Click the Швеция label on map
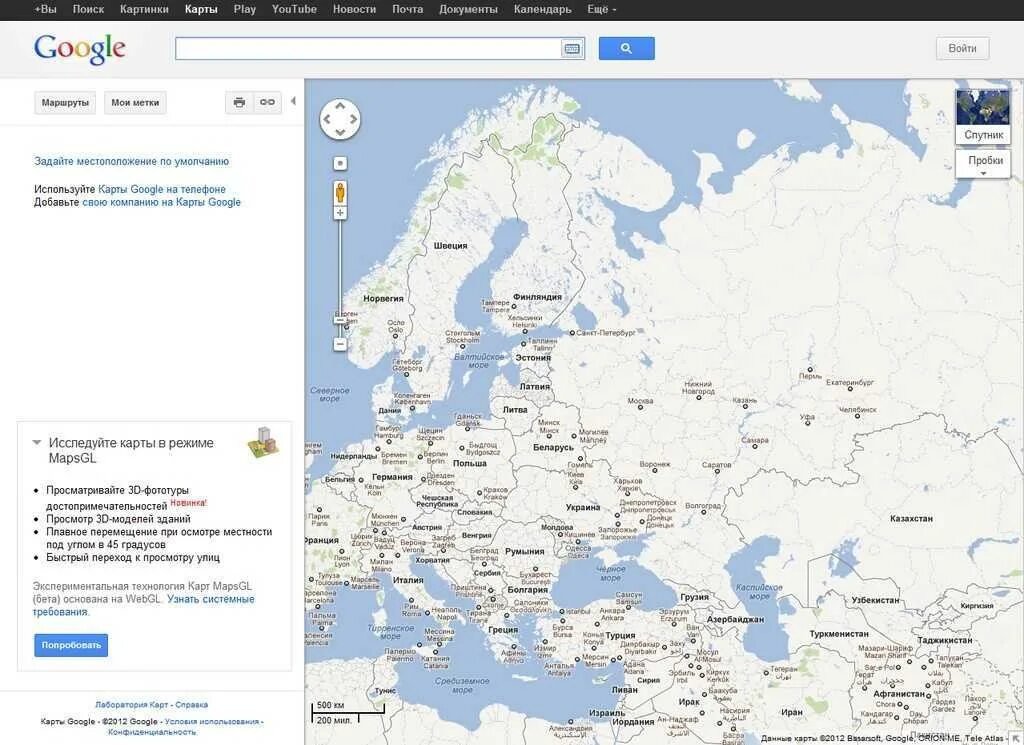Screen dimensions: 1024x745 click(x=451, y=246)
